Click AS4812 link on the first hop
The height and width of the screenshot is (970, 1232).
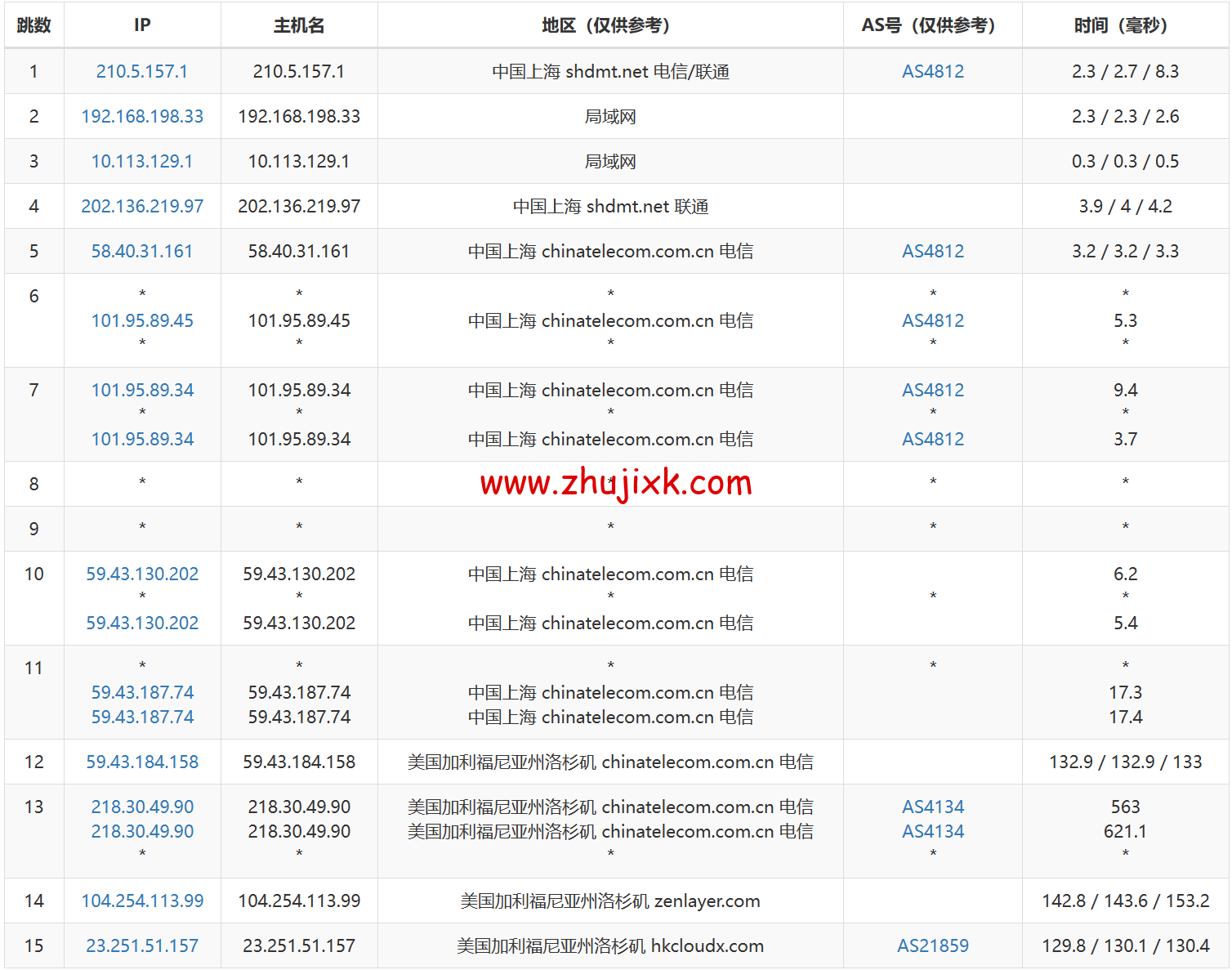[932, 71]
